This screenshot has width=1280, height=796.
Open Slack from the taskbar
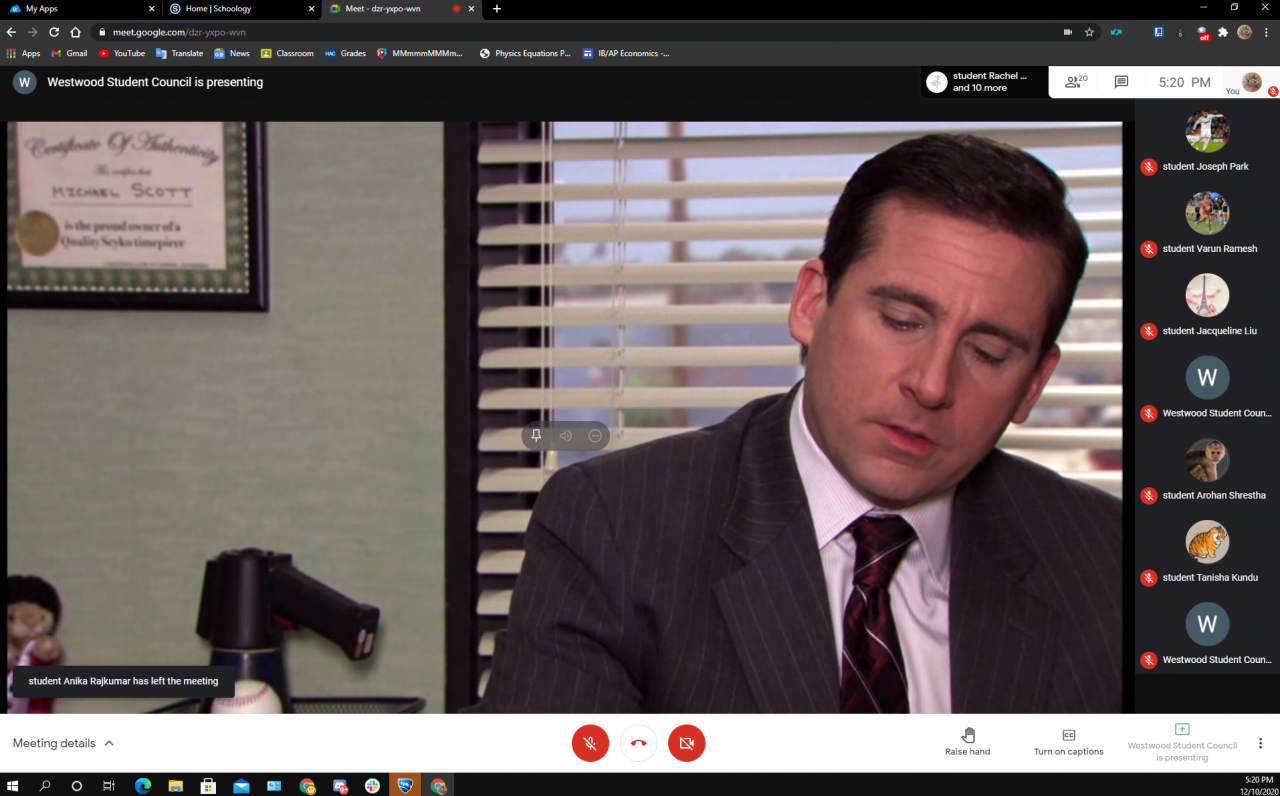point(372,786)
